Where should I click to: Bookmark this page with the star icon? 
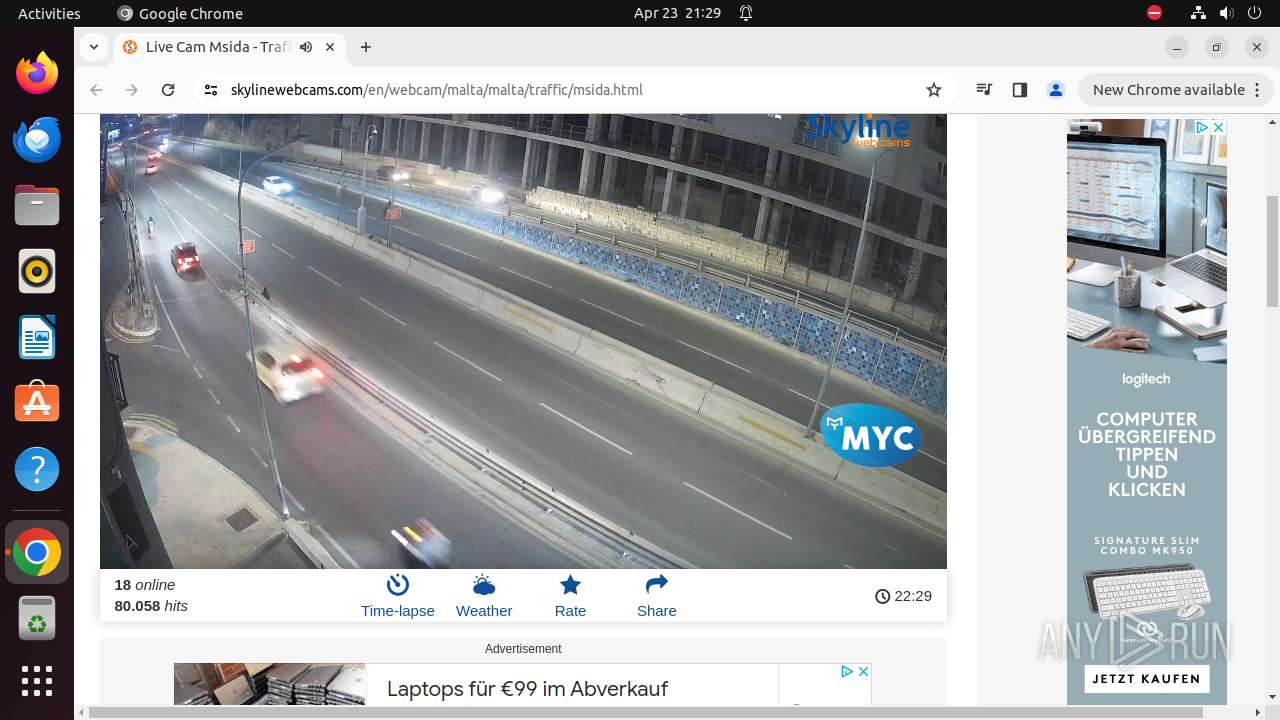tap(934, 90)
